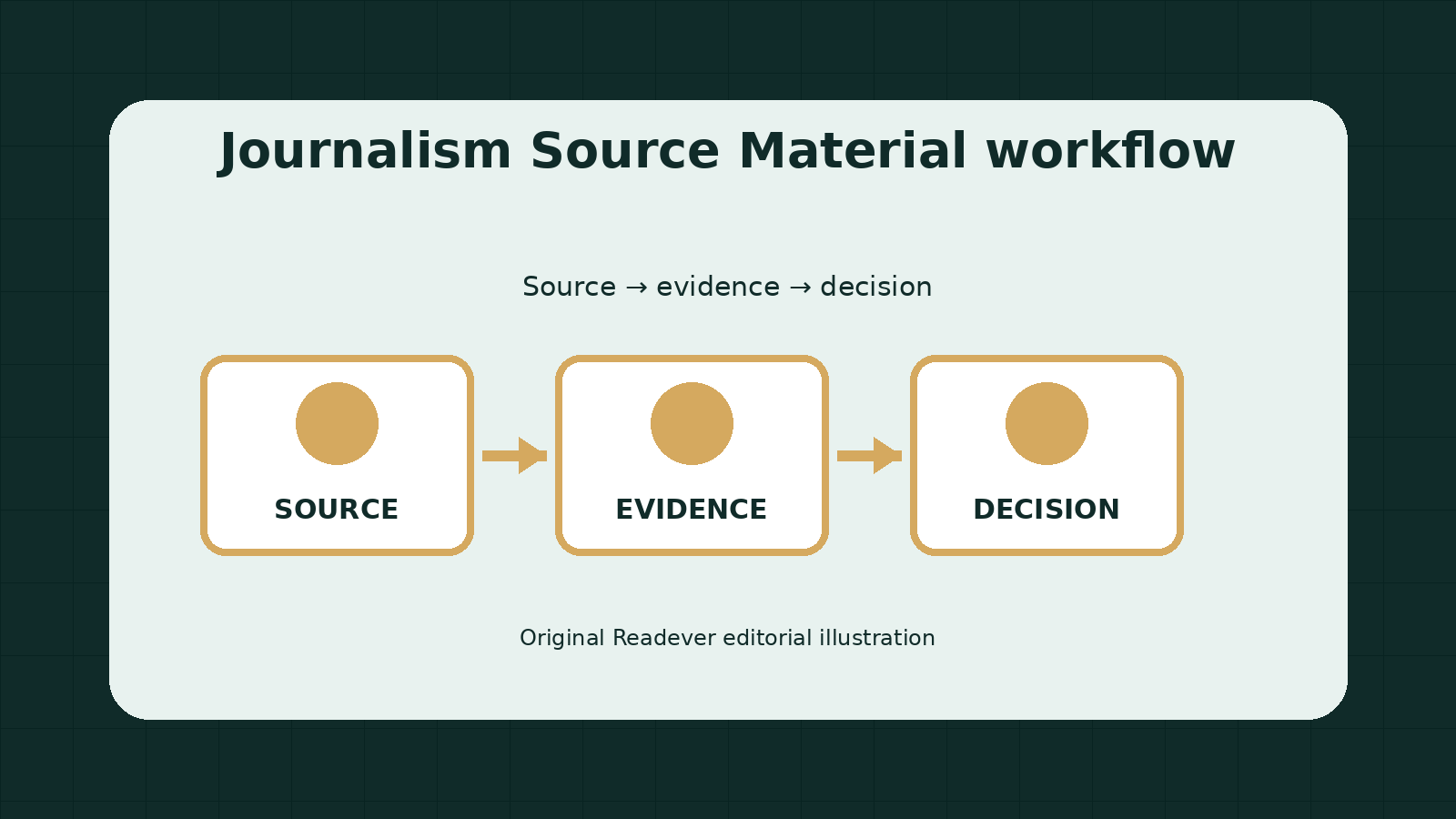The image size is (1456, 819).
Task: Click the EVIDENCE card's gold circle
Action: (x=692, y=423)
